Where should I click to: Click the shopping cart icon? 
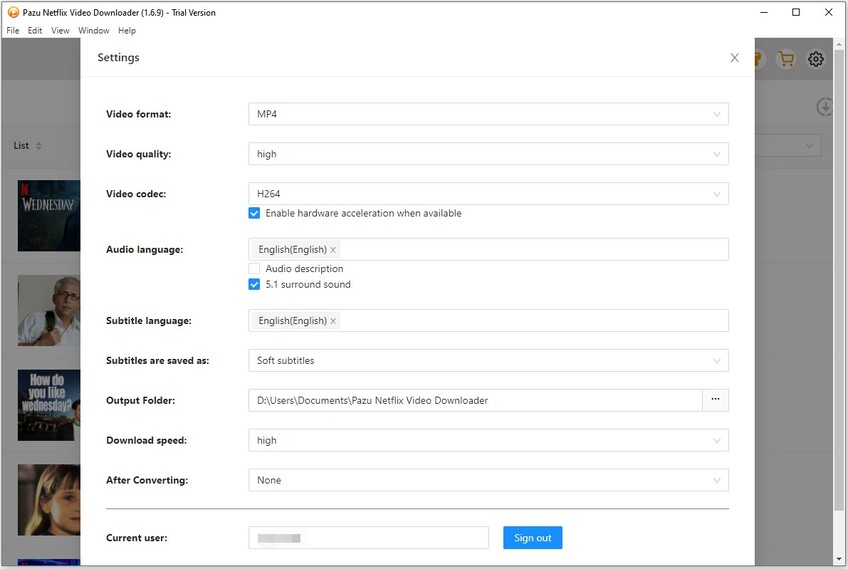[786, 59]
